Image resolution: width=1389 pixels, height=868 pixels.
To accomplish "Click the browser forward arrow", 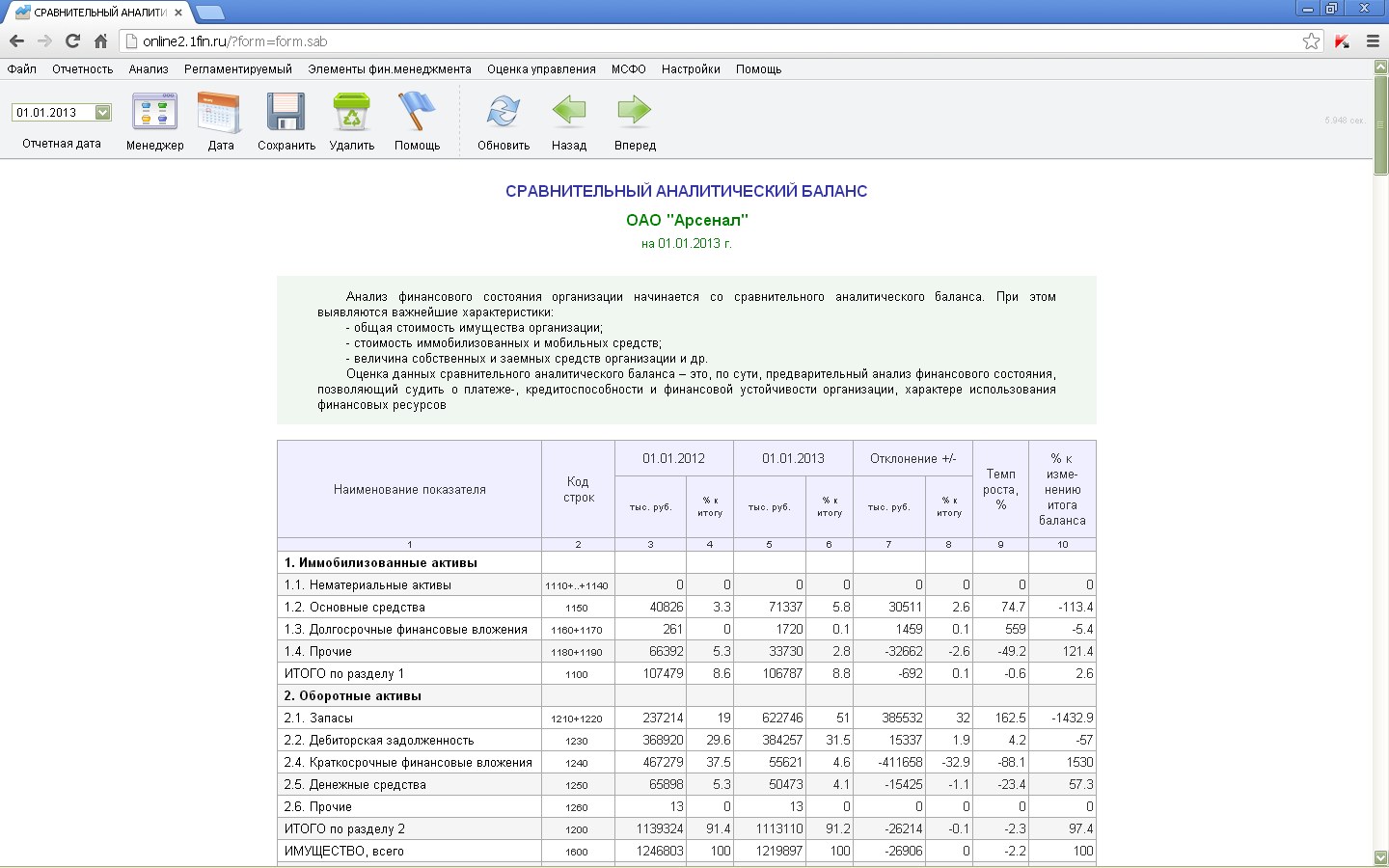I will click(x=44, y=41).
